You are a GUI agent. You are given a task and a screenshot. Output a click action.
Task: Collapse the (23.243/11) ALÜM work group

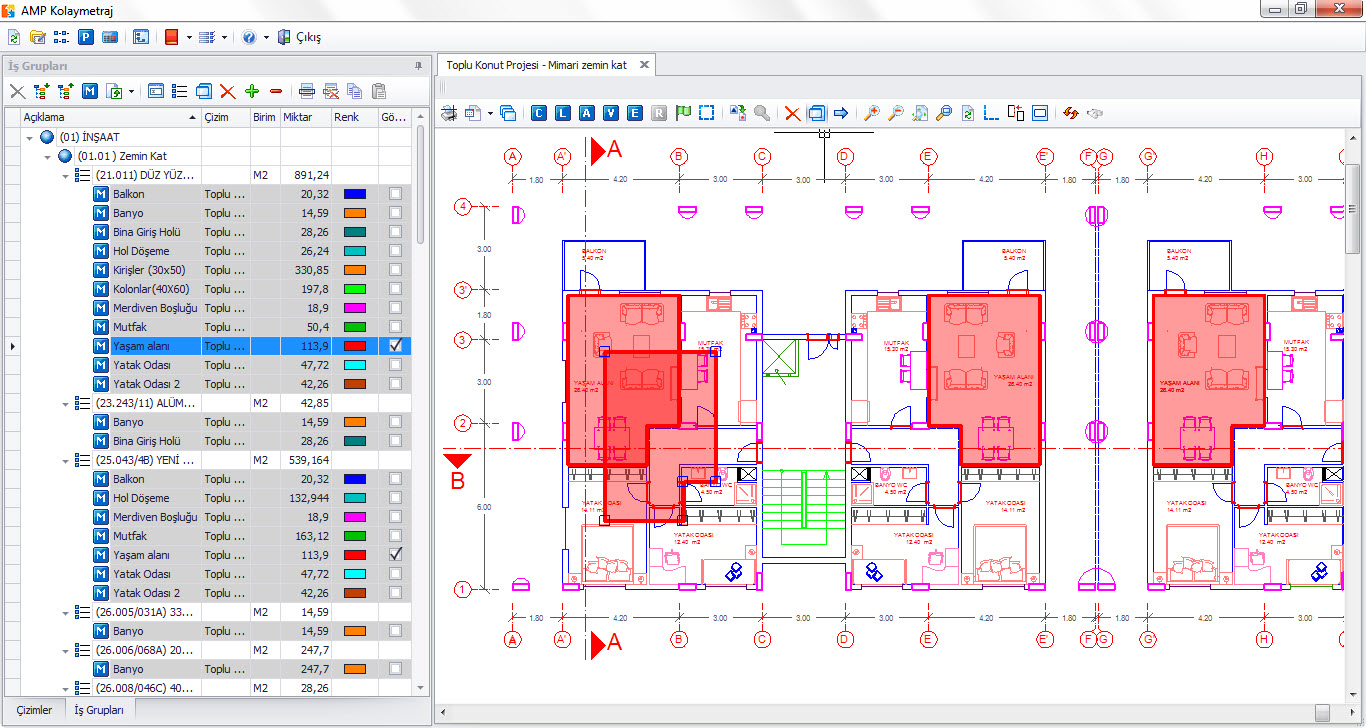tap(66, 403)
